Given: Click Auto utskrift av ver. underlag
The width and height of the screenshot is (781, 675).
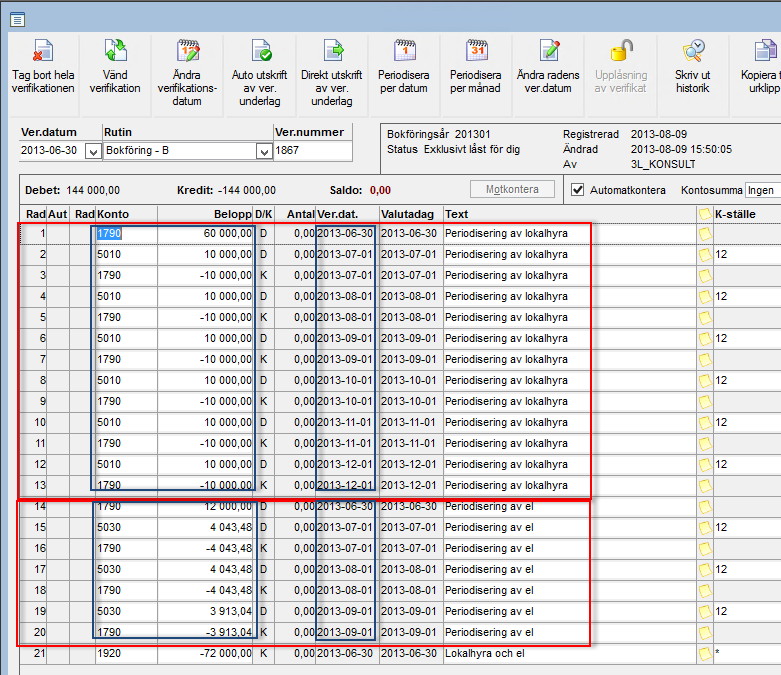Looking at the screenshot, I should coord(260,74).
